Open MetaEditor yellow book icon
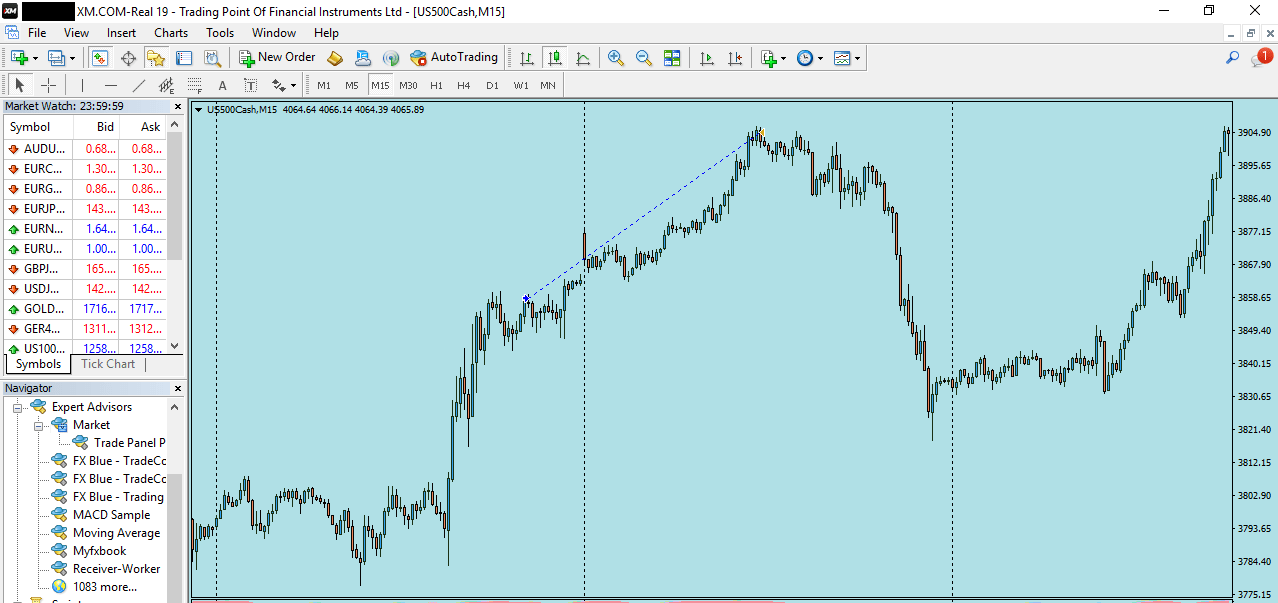Viewport: 1278px width, 603px height. (335, 58)
